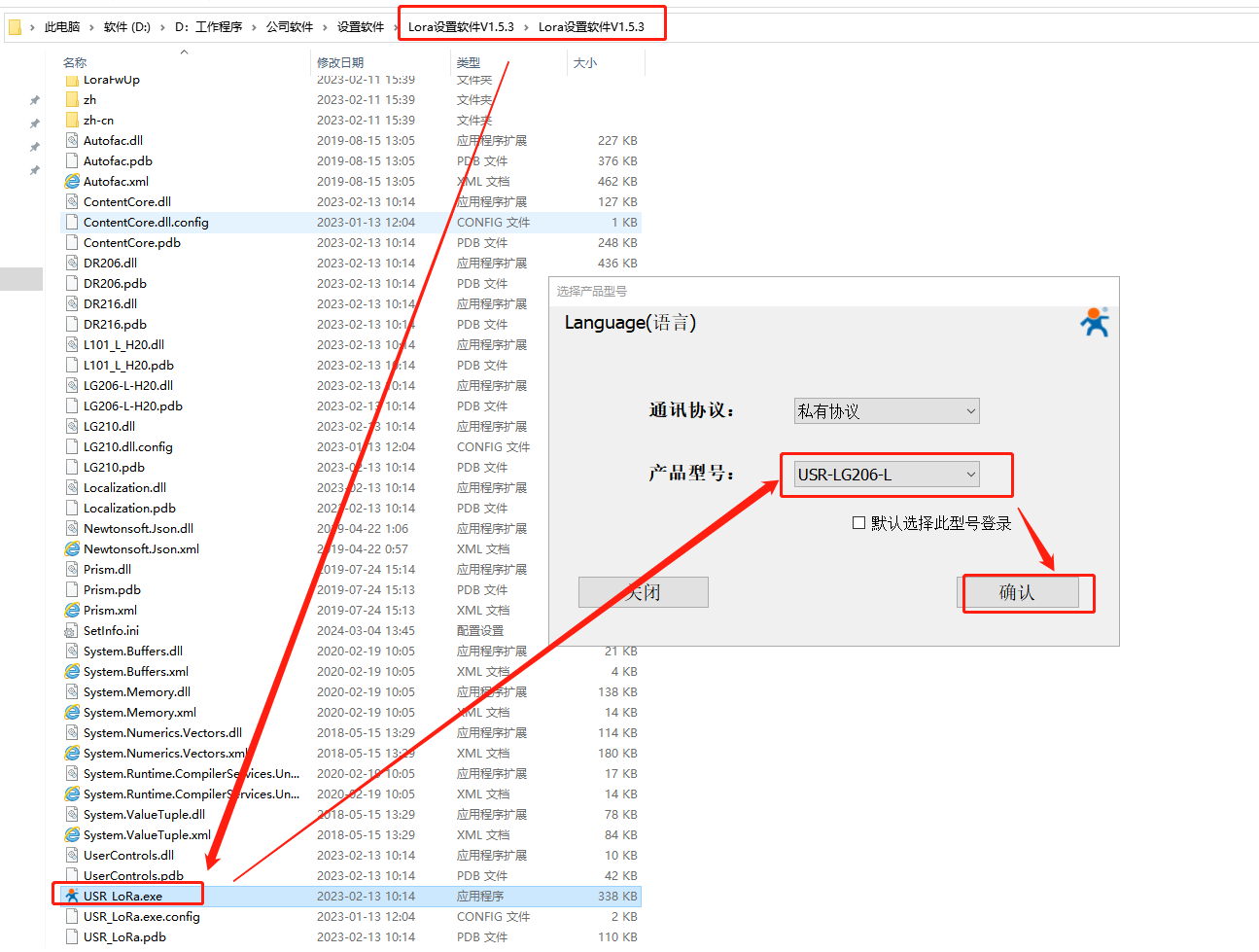Click the USR_LoRa.exe application icon
Screen dimensions: 1259x952
72,897
